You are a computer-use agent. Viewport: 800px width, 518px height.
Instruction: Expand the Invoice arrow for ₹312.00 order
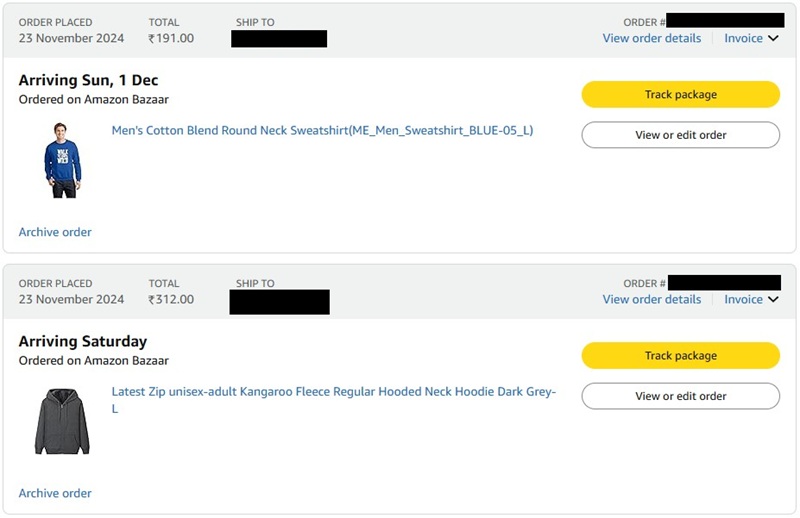pos(772,300)
